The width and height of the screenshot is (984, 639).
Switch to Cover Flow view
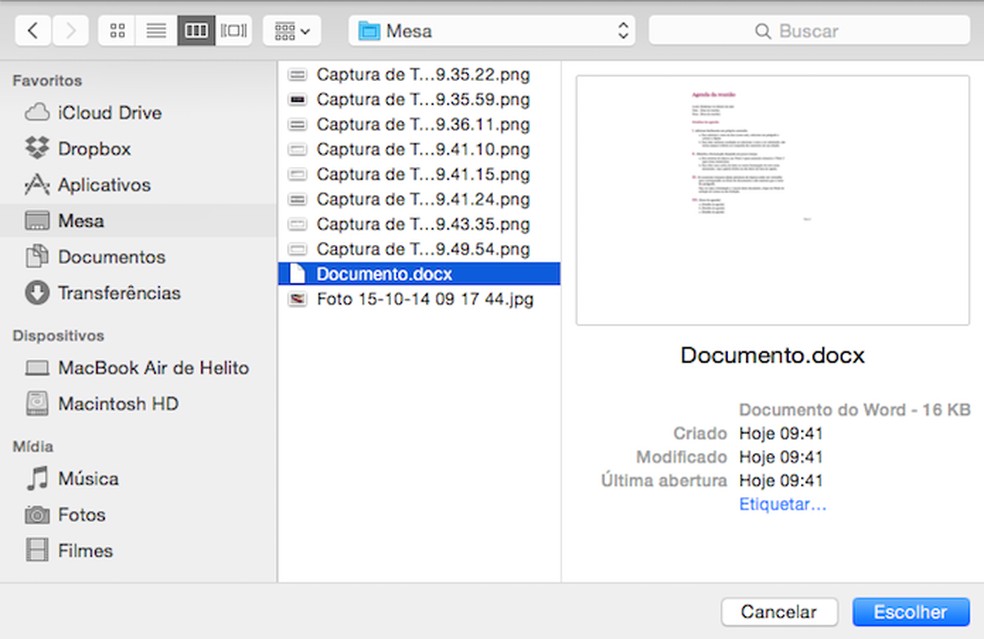pos(234,31)
